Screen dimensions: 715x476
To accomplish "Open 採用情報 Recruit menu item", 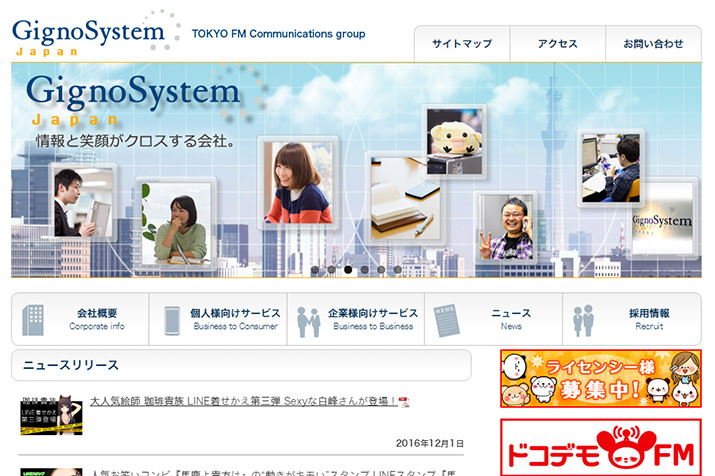I will pyautogui.click(x=632, y=319).
